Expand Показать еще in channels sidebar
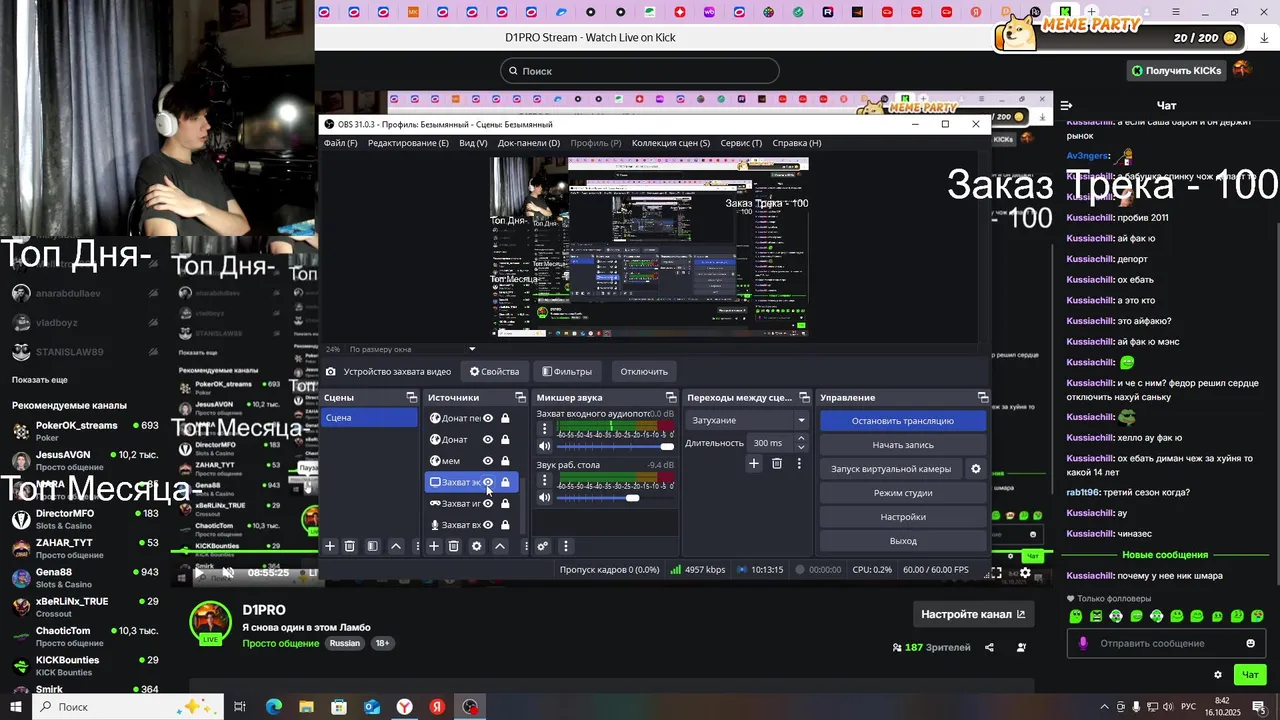 click(x=40, y=380)
